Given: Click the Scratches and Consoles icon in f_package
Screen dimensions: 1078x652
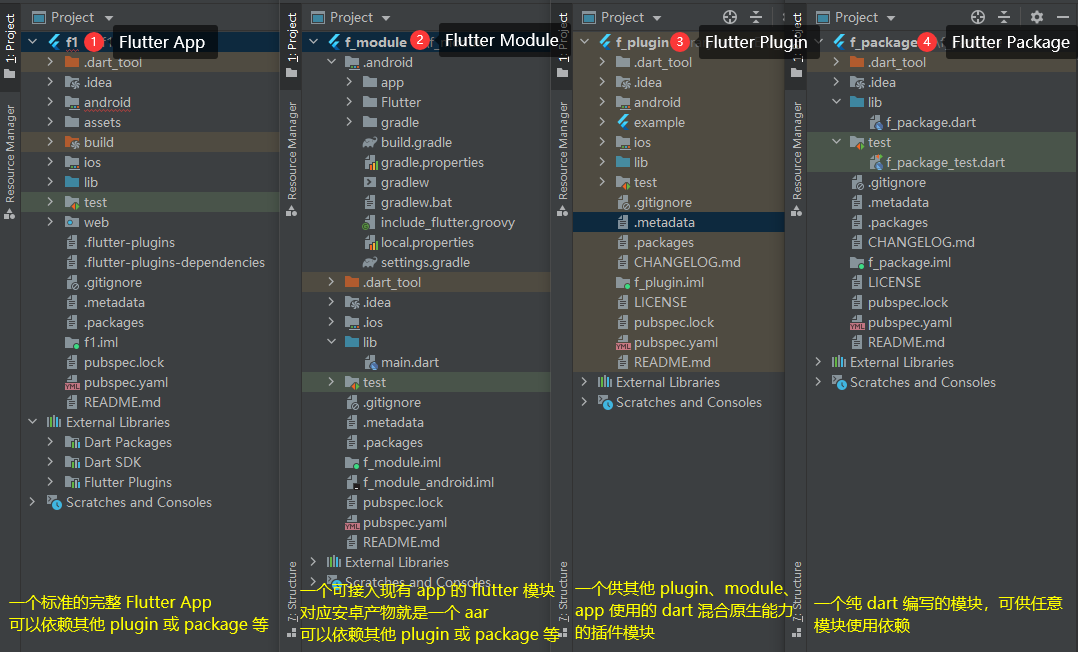Looking at the screenshot, I should coord(839,382).
